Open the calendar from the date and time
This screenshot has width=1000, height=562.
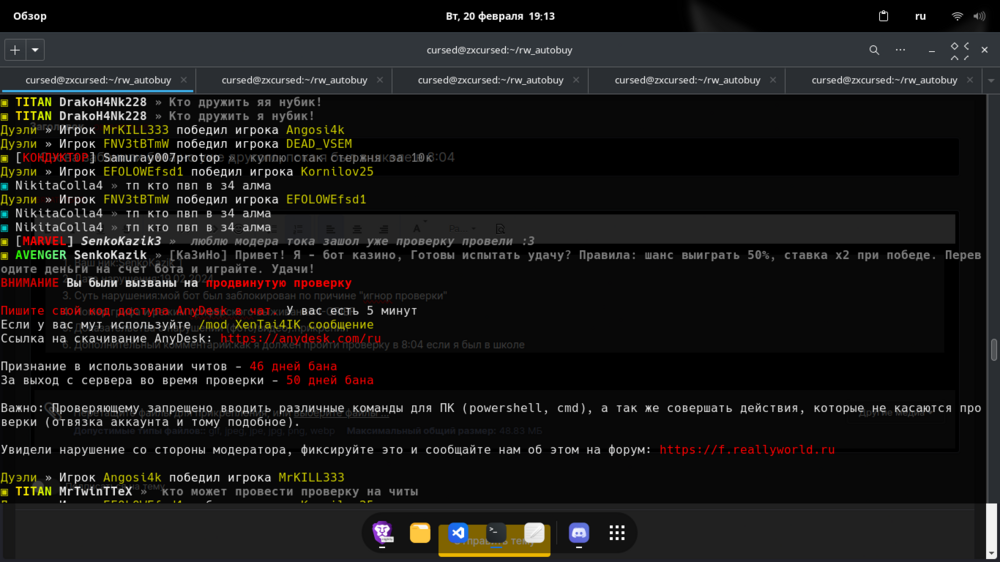500,16
